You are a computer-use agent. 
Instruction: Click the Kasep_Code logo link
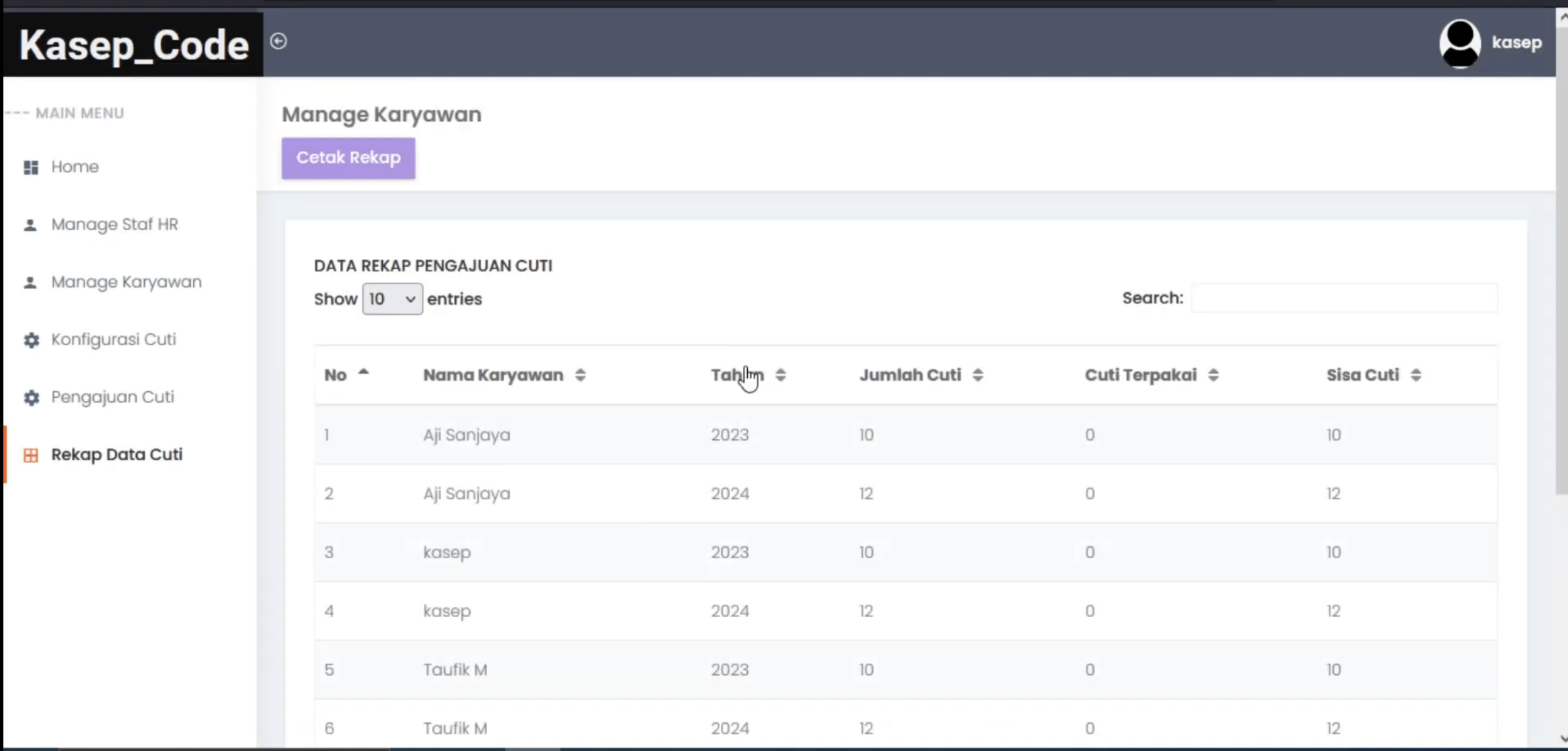(x=134, y=45)
